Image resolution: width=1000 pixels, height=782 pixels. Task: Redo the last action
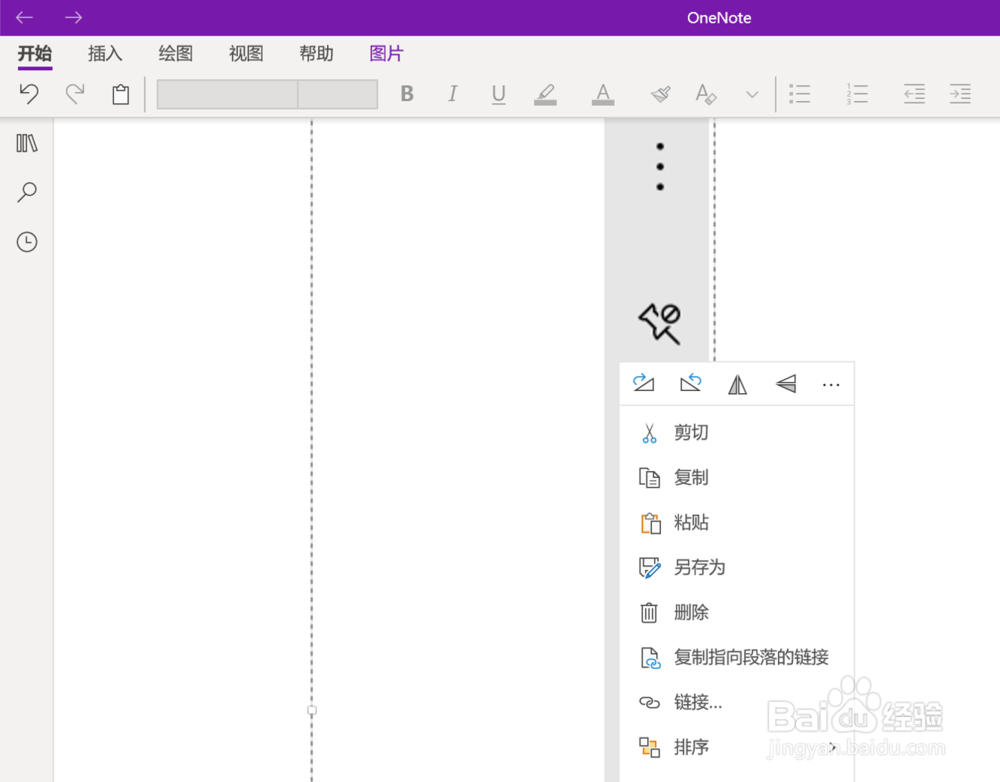[x=75, y=94]
